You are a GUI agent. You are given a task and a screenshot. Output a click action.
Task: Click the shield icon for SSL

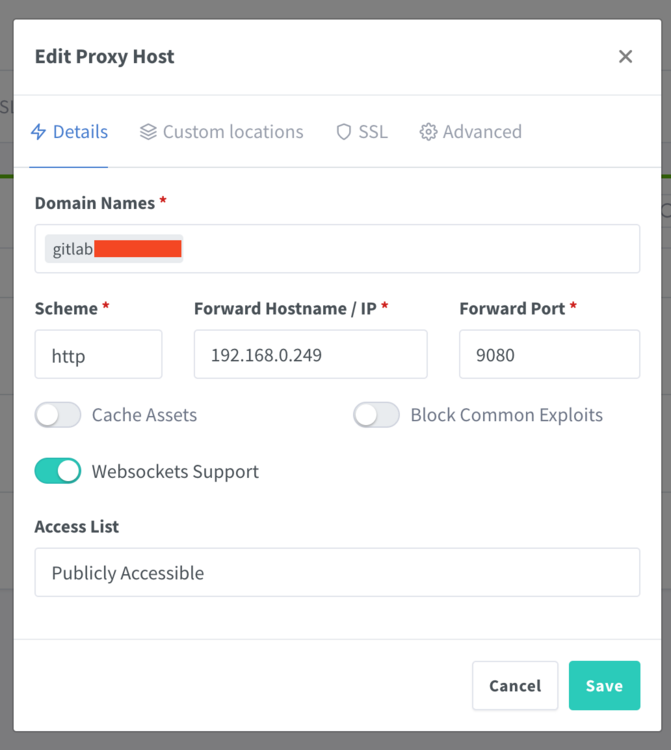tap(344, 132)
